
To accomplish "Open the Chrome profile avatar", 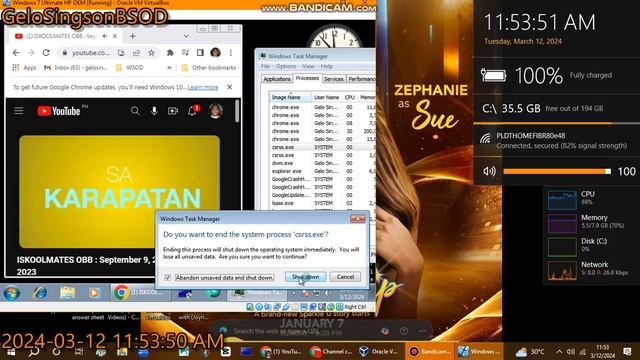I will tap(216, 52).
